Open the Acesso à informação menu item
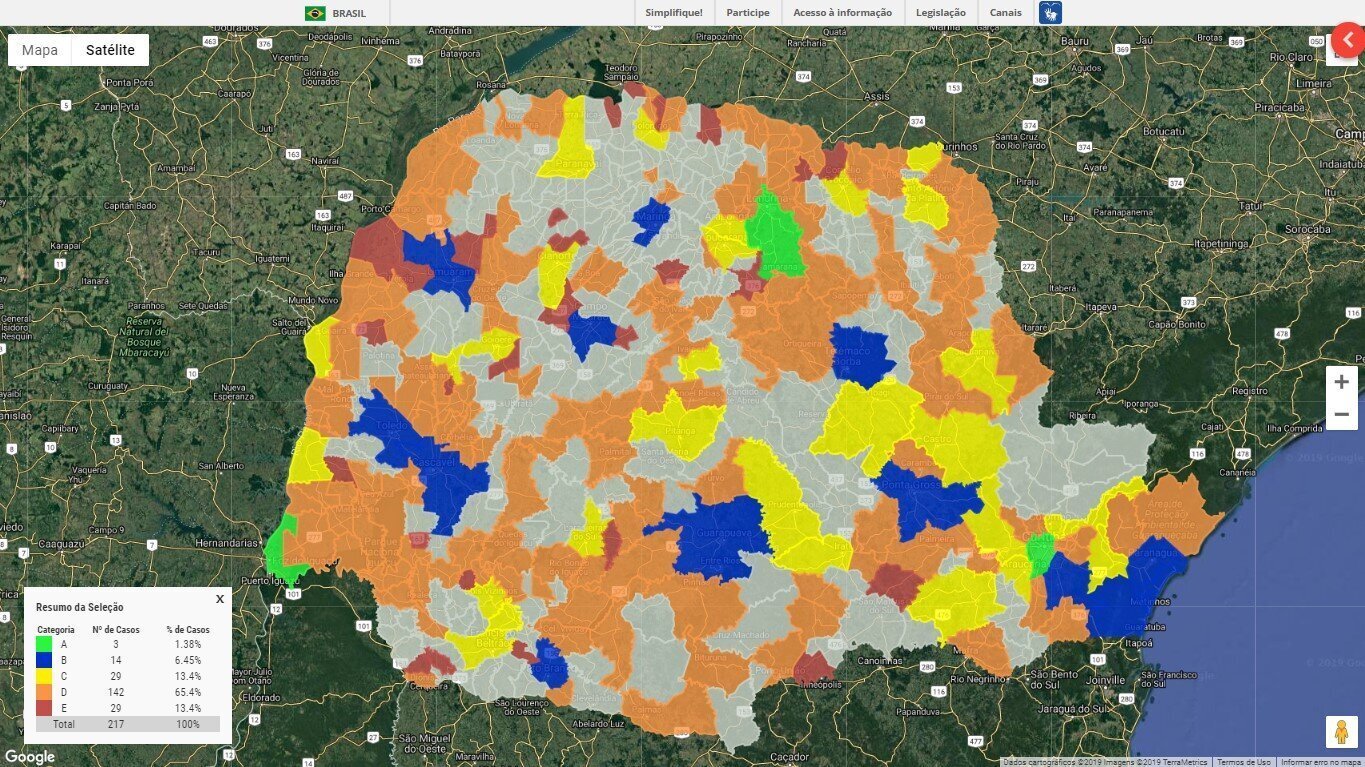This screenshot has height=767, width=1365. tap(842, 13)
